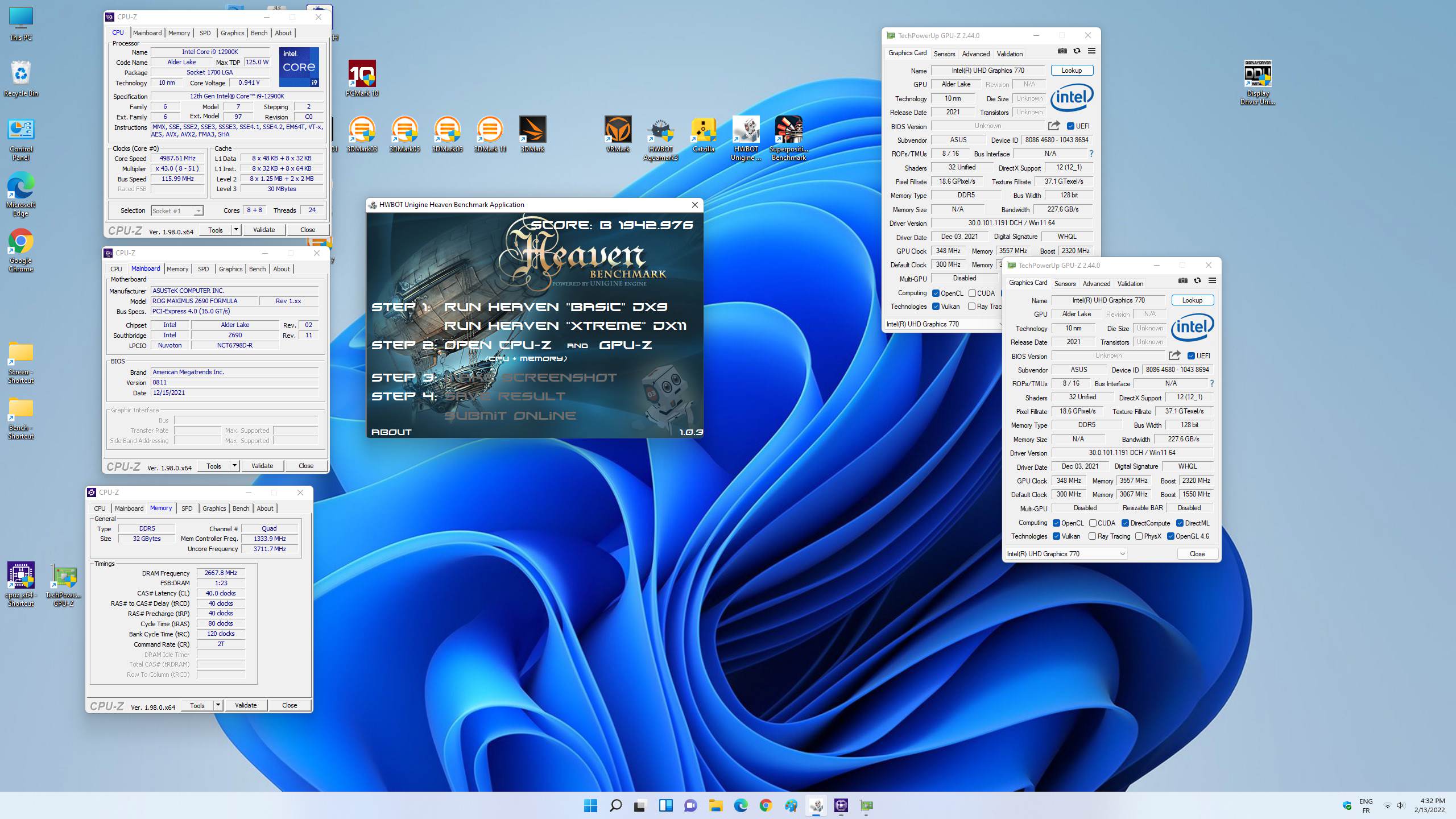The height and width of the screenshot is (819, 1456).
Task: Launch the VRMark desktop icon
Action: 618,134
